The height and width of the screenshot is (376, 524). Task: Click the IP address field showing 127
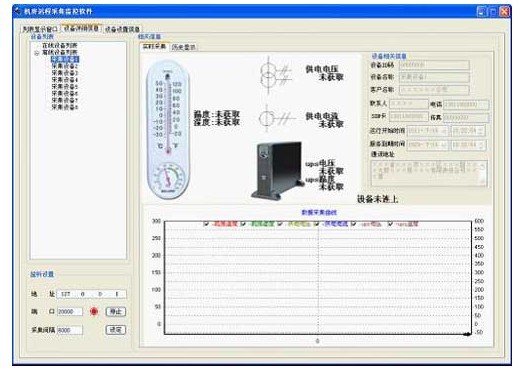click(92, 294)
